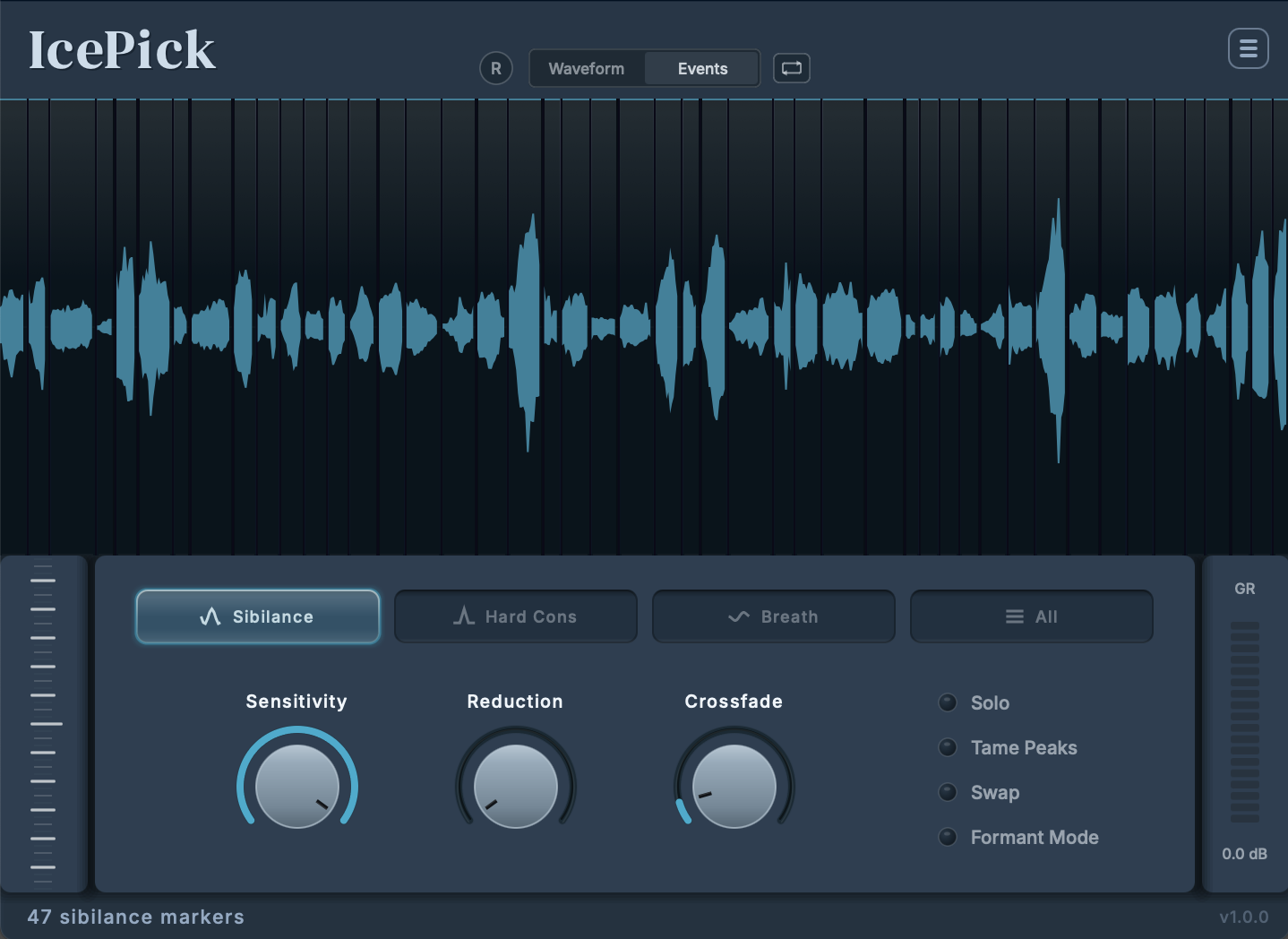The image size is (1288, 939).
Task: Select the Breath mode tab
Action: pos(774,616)
